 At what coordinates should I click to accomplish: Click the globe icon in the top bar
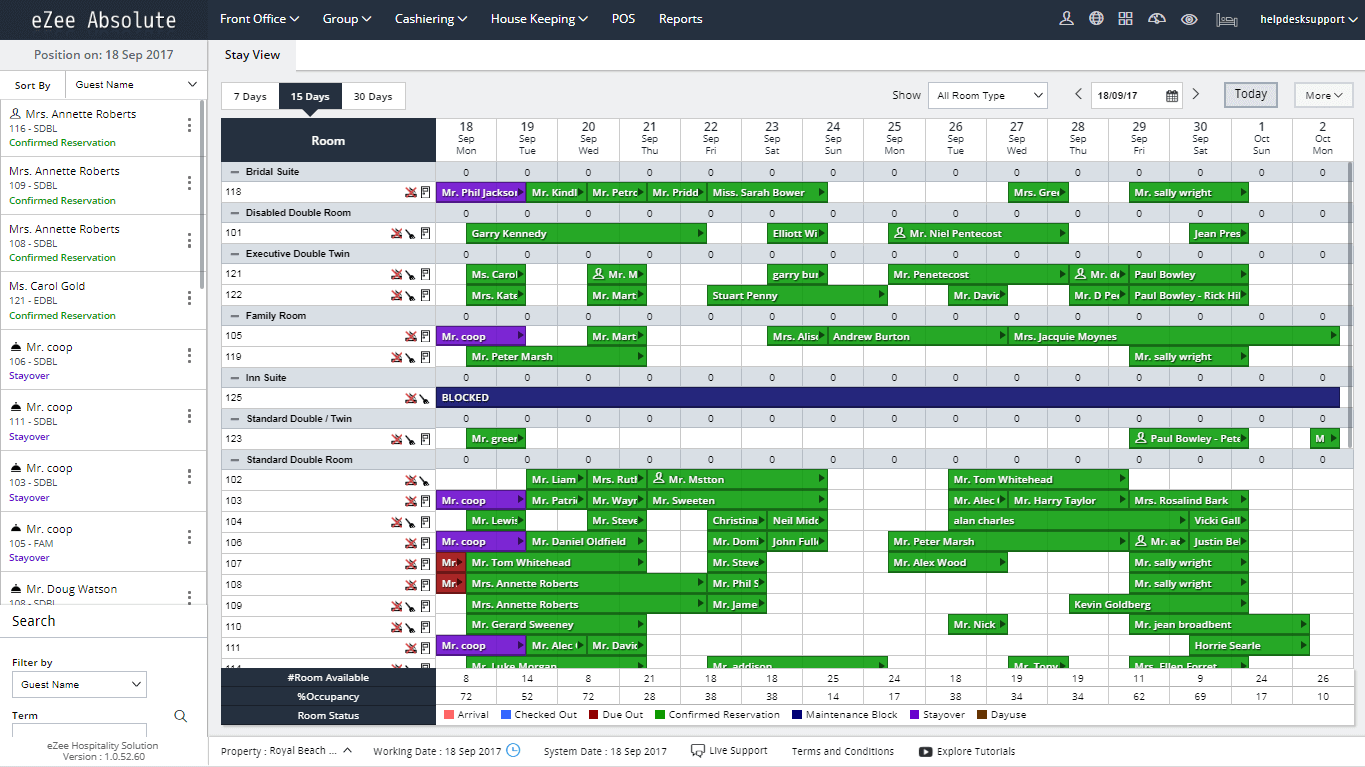point(1096,18)
